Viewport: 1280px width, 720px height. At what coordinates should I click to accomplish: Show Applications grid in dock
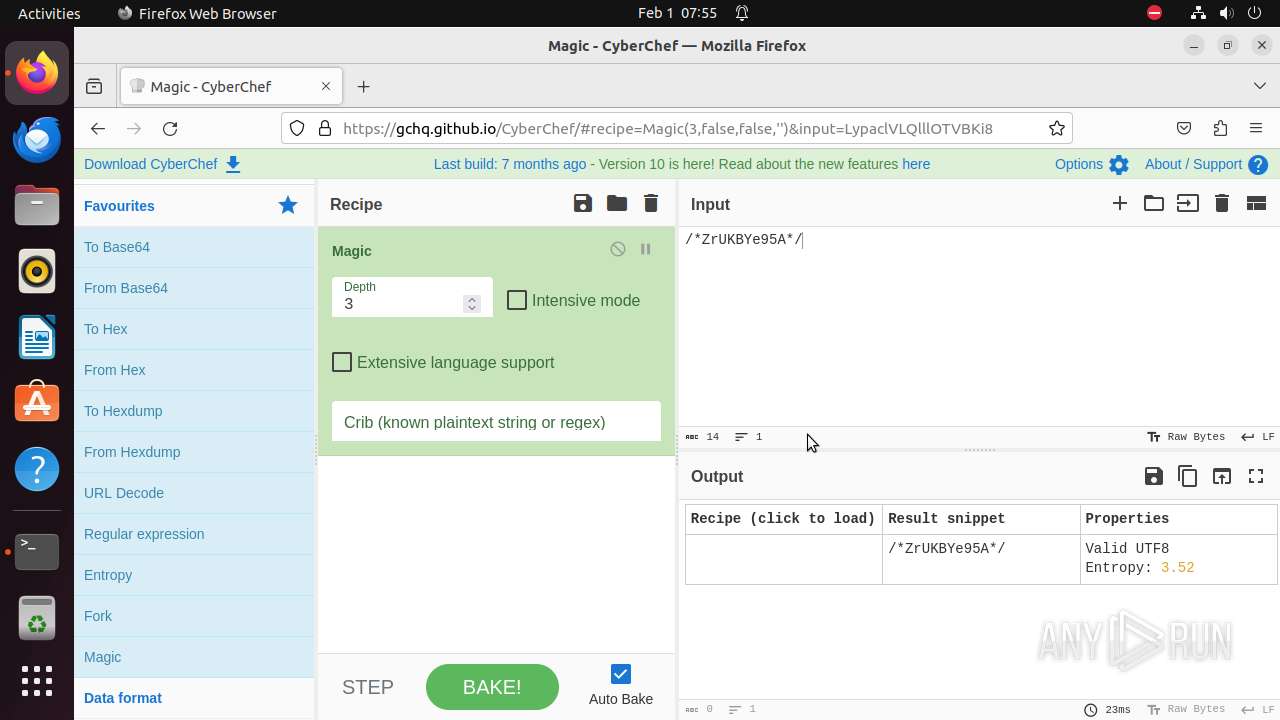[37, 681]
